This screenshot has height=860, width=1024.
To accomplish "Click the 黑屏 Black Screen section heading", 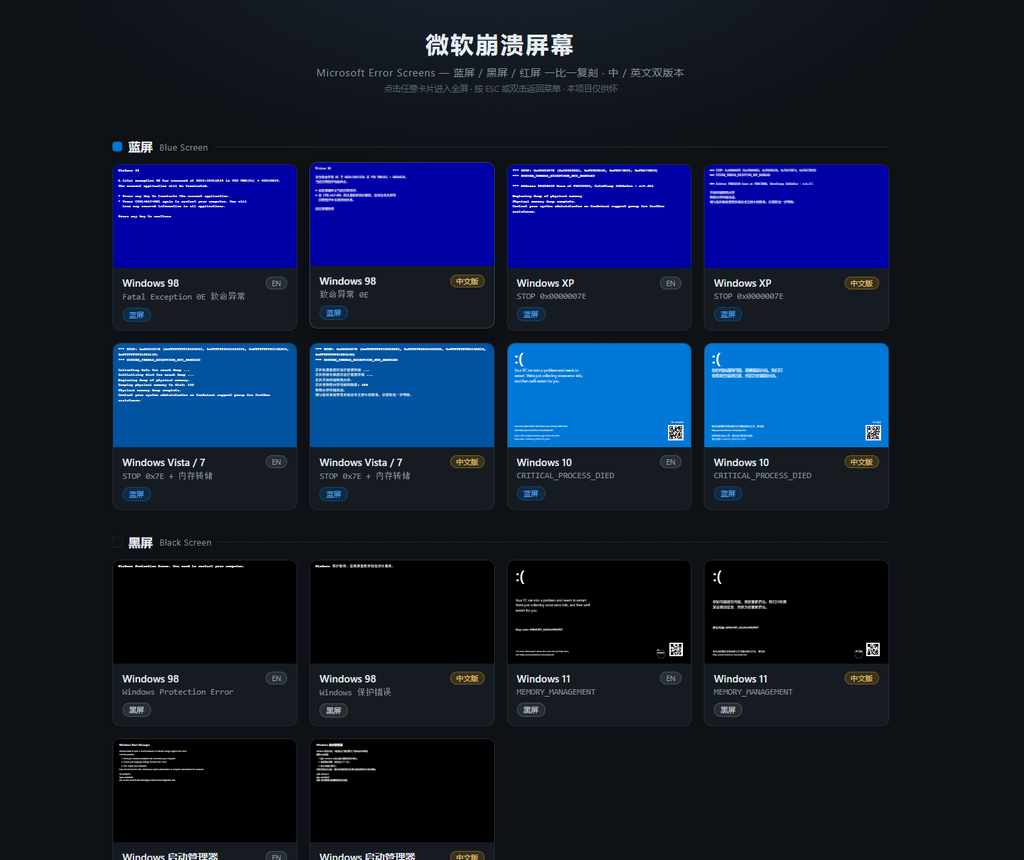I will (170, 543).
